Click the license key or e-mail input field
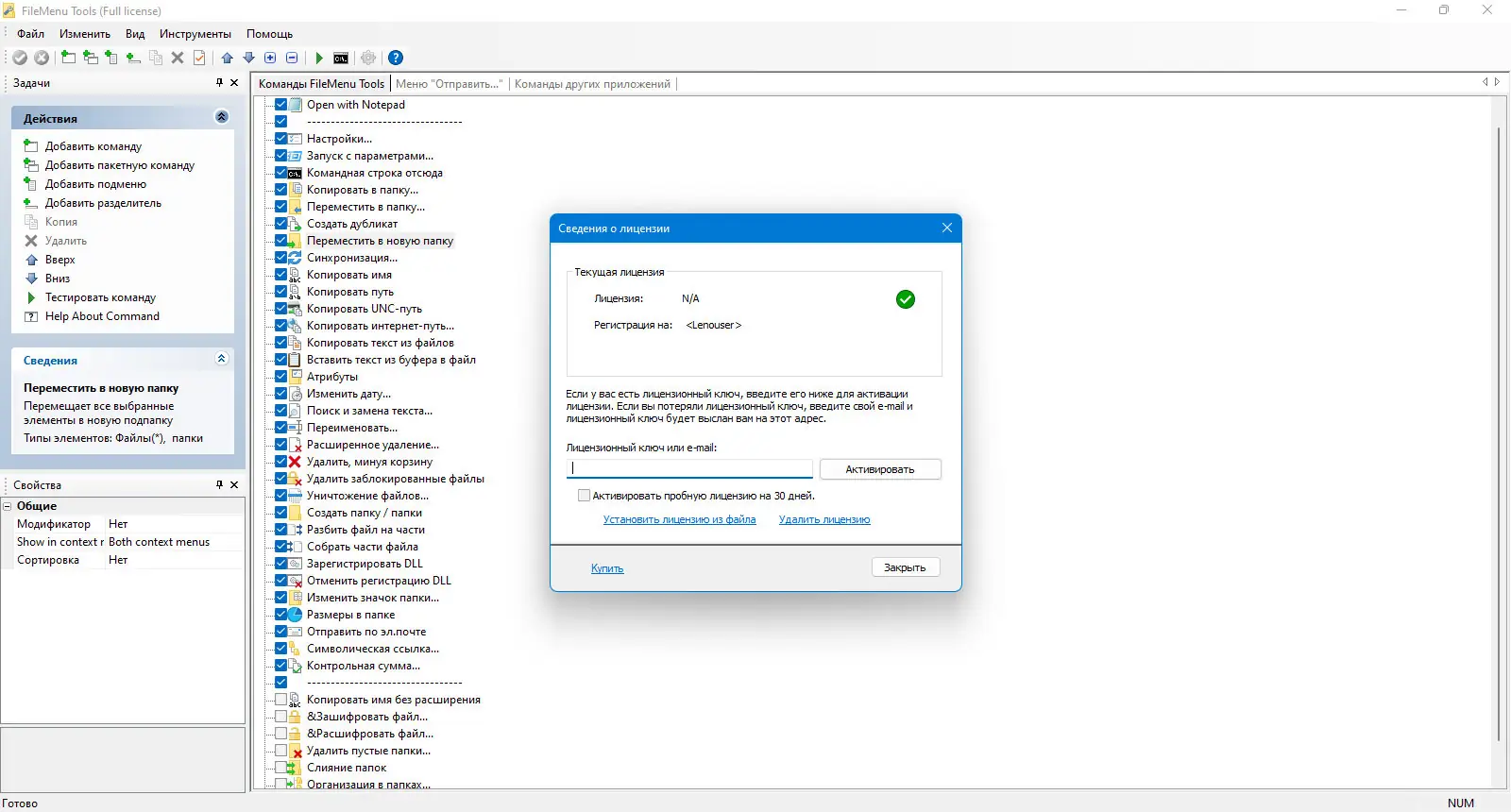The image size is (1511, 812). pyautogui.click(x=689, y=469)
